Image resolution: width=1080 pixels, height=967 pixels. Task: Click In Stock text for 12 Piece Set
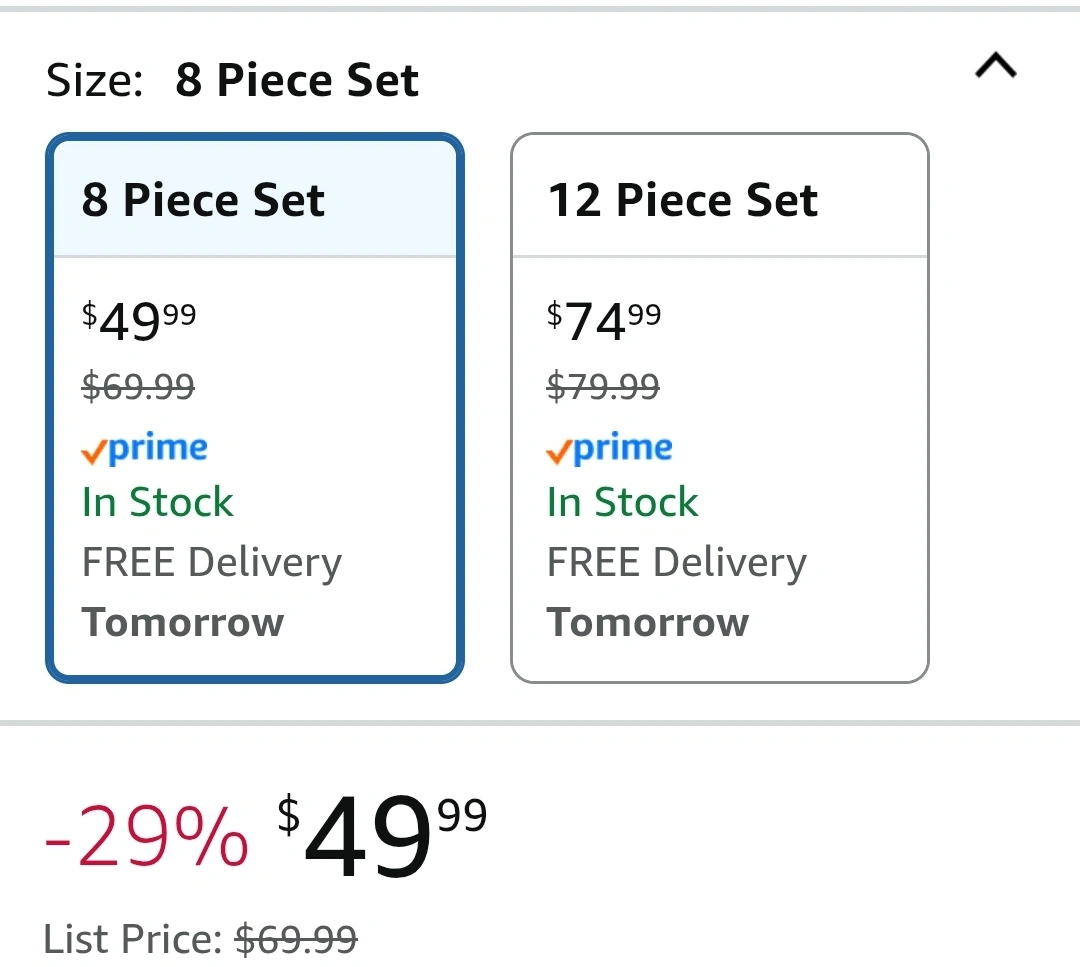[x=622, y=501]
